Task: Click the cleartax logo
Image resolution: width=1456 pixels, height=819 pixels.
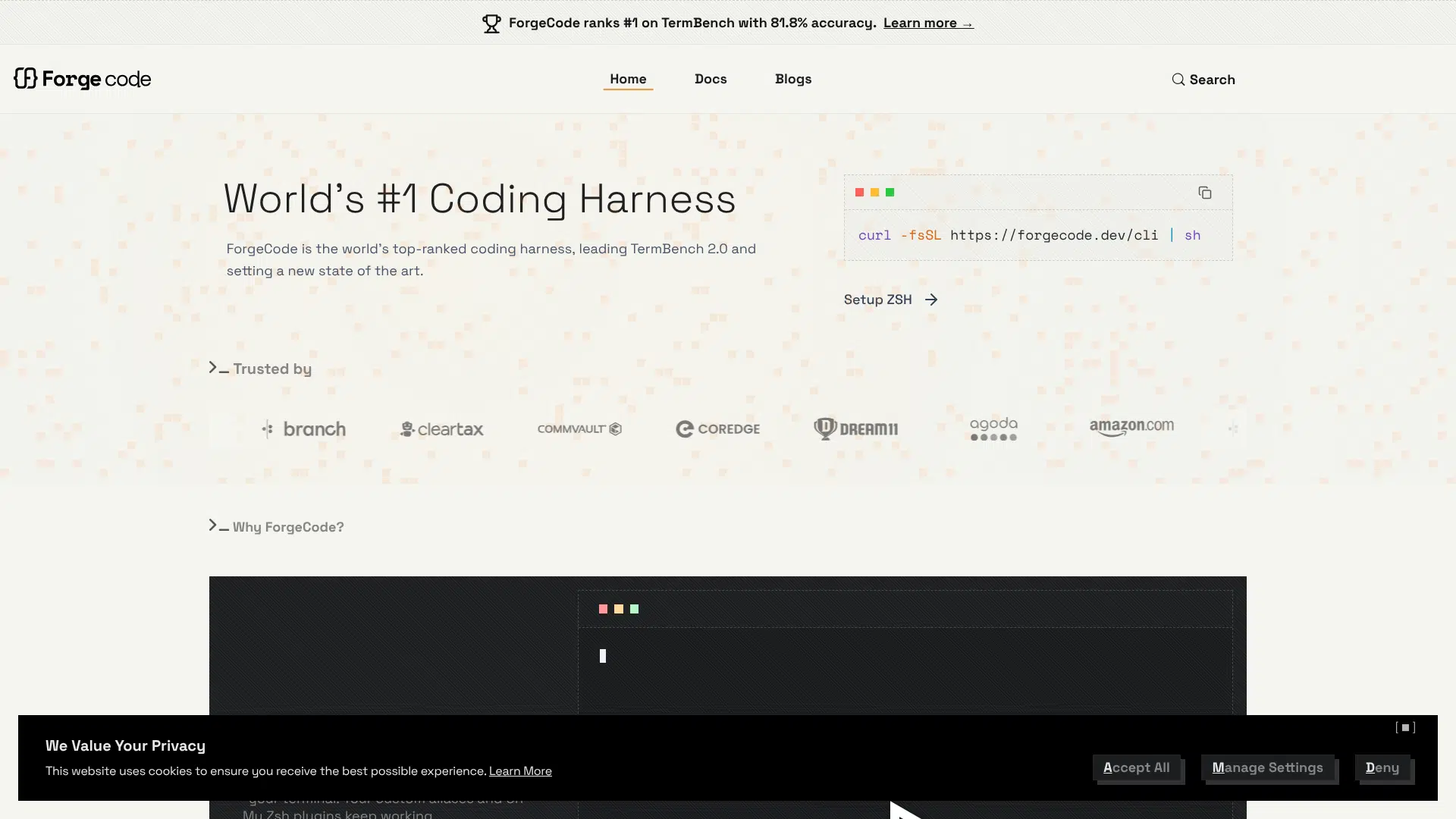Action: [441, 429]
